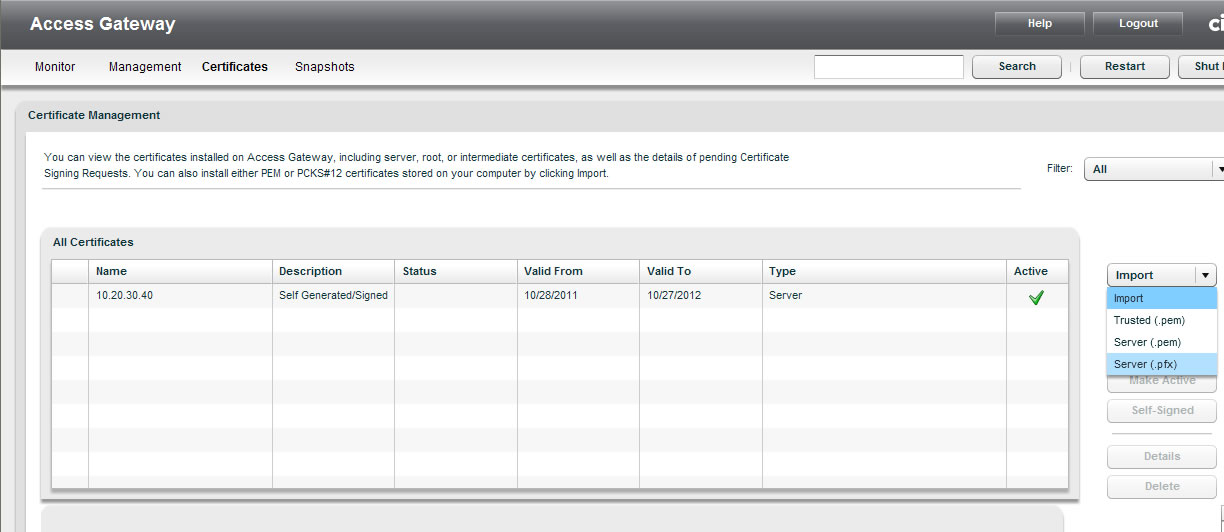This screenshot has width=1224, height=532.
Task: Click the Help button
Action: pos(1040,24)
